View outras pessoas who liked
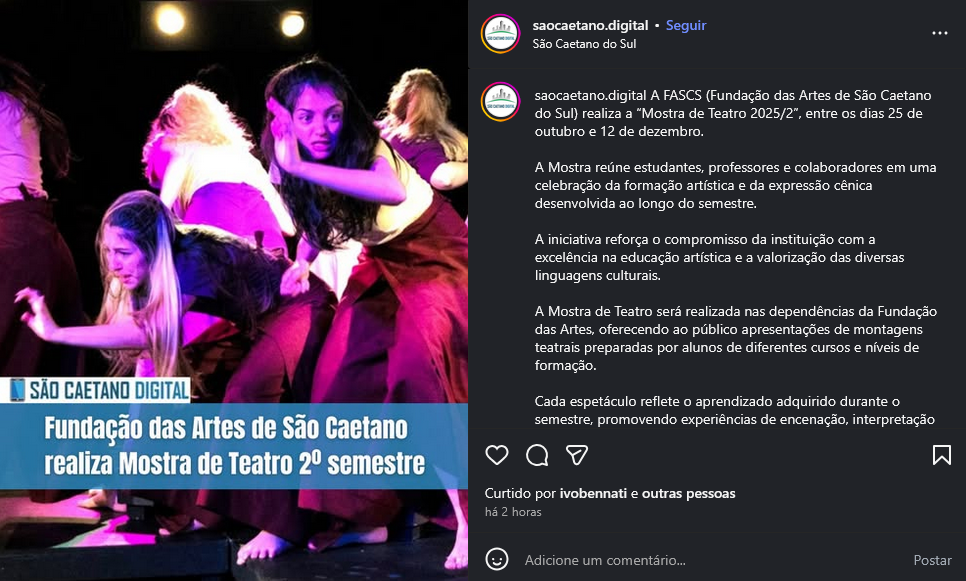This screenshot has width=966, height=581. coord(688,494)
